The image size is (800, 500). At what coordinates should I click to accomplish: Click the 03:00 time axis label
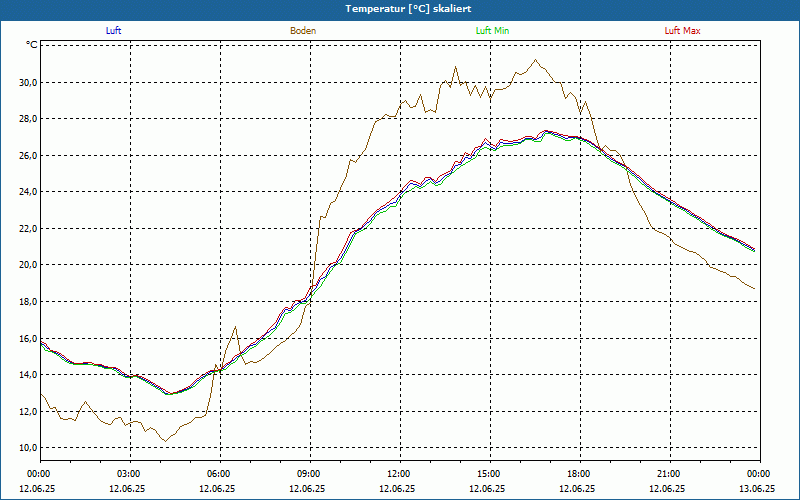pyautogui.click(x=130, y=474)
